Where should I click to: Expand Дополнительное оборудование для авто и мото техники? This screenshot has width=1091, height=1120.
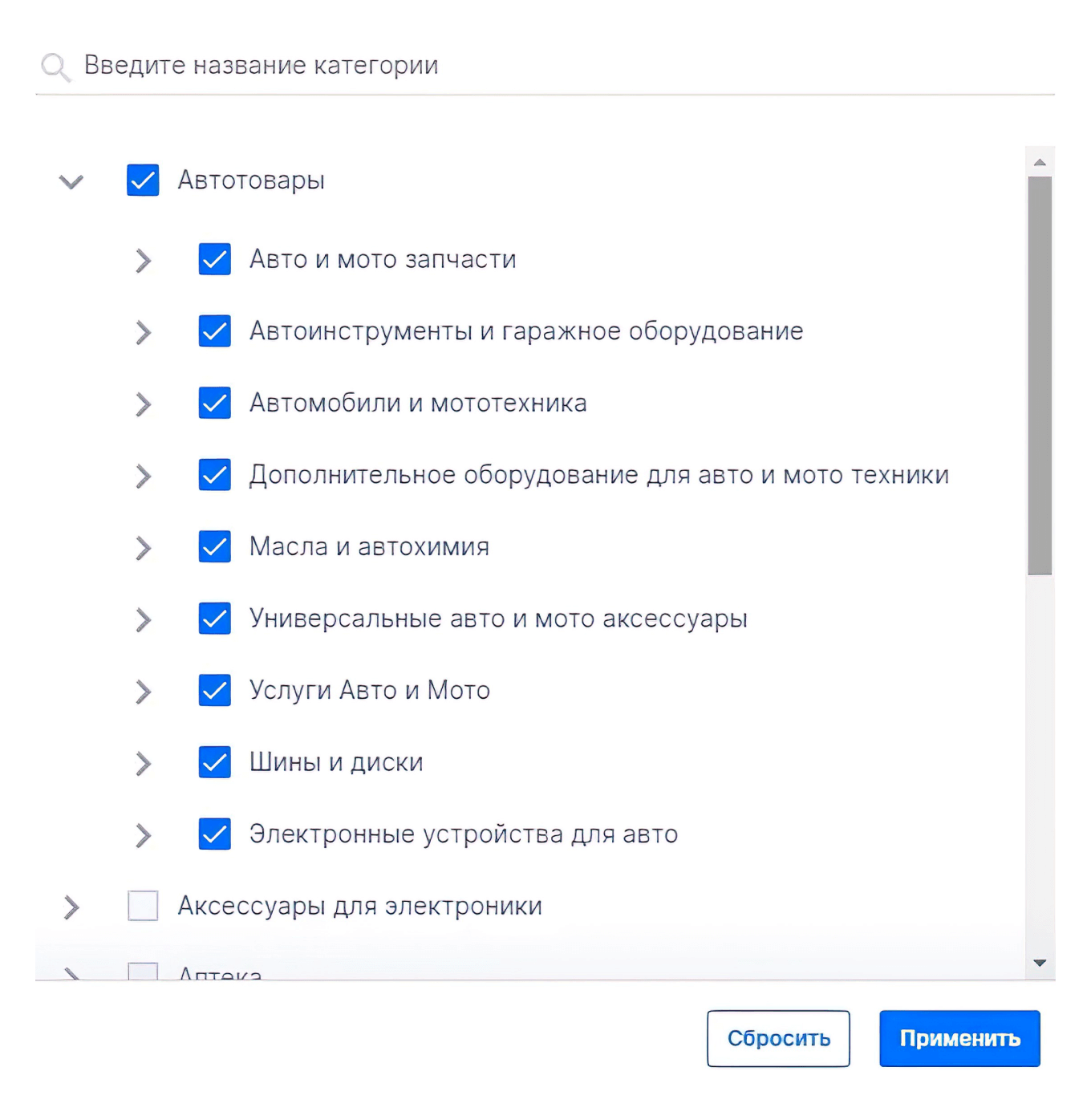coord(143,475)
